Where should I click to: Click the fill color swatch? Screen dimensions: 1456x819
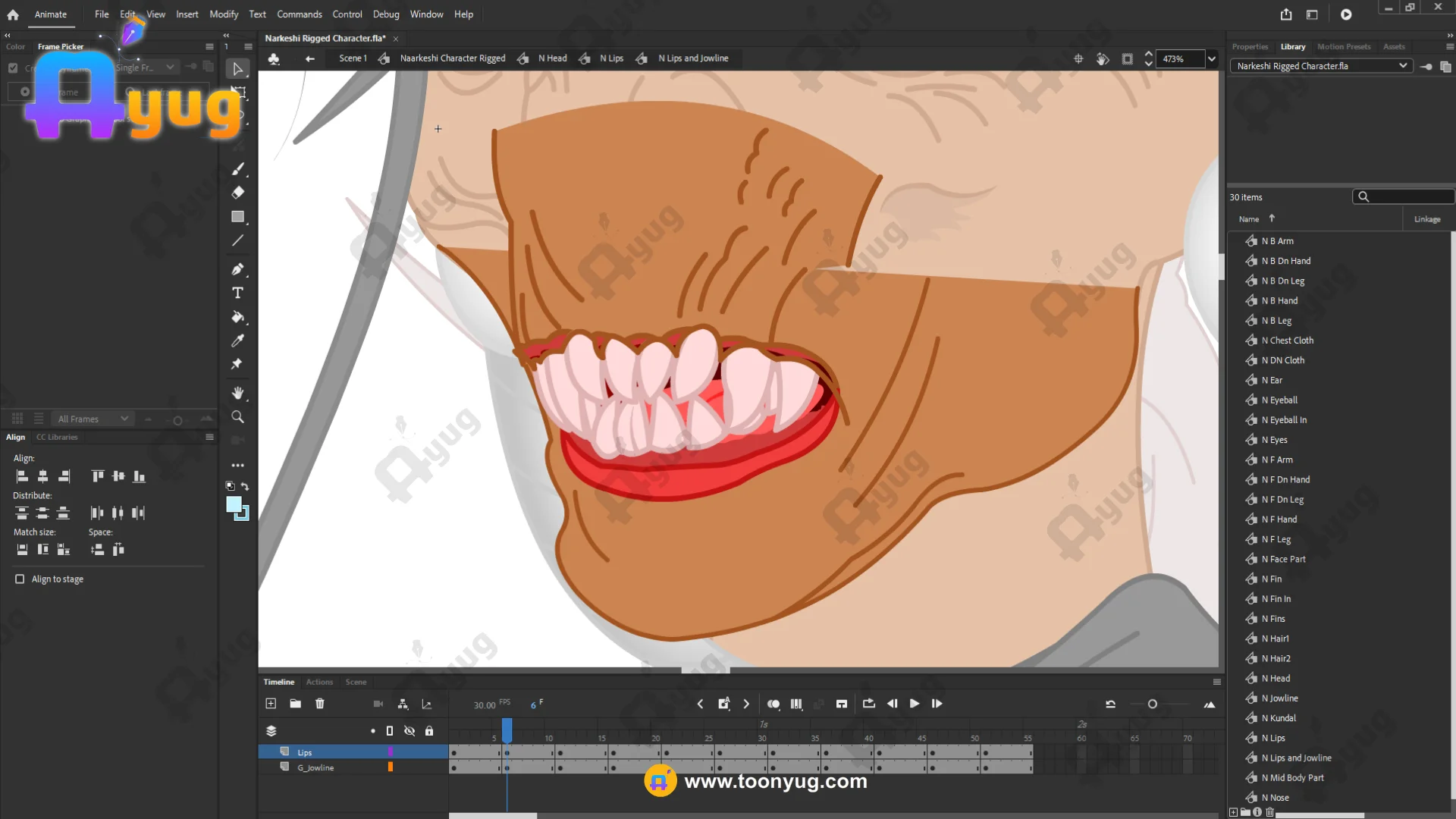(x=234, y=505)
